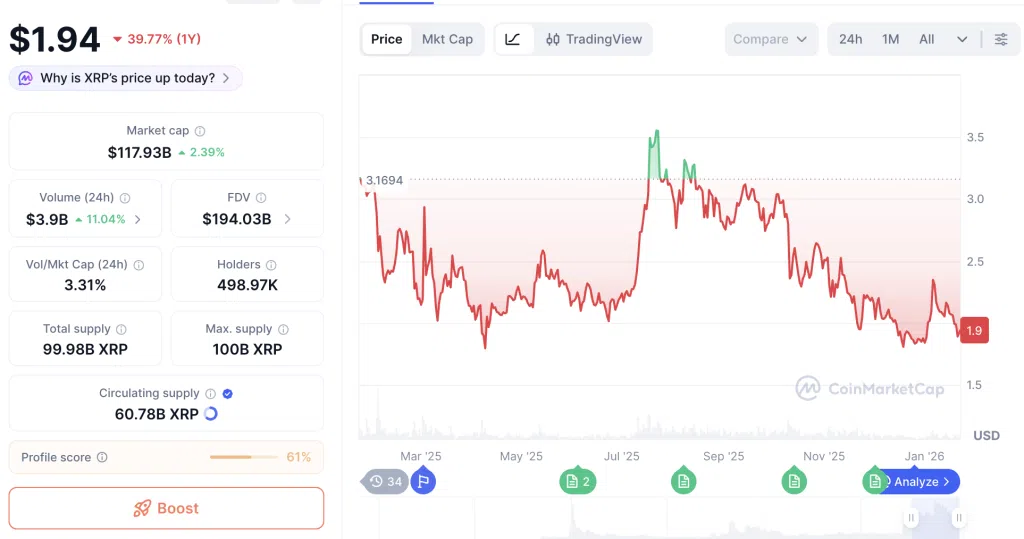
Task: Expand more time range options chevron
Action: (962, 39)
